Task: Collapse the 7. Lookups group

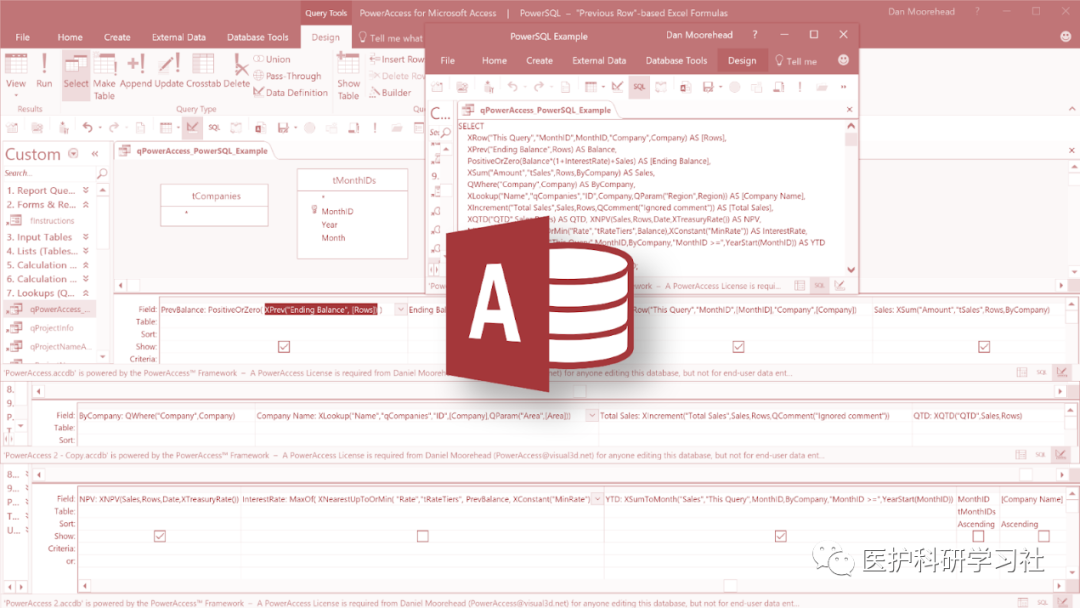Action: 86,293
